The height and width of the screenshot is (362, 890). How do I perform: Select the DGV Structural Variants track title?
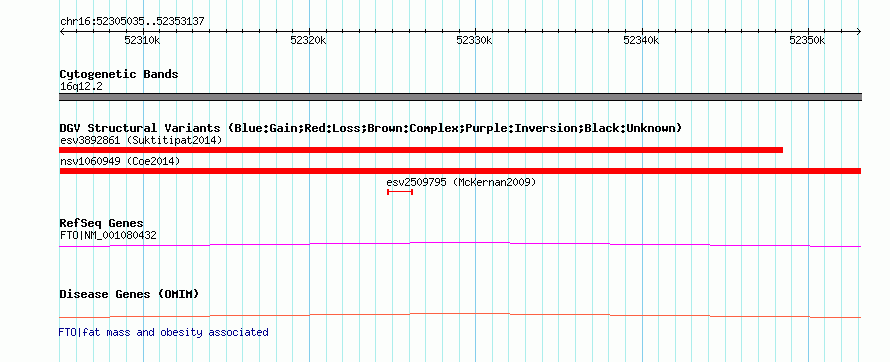point(371,128)
